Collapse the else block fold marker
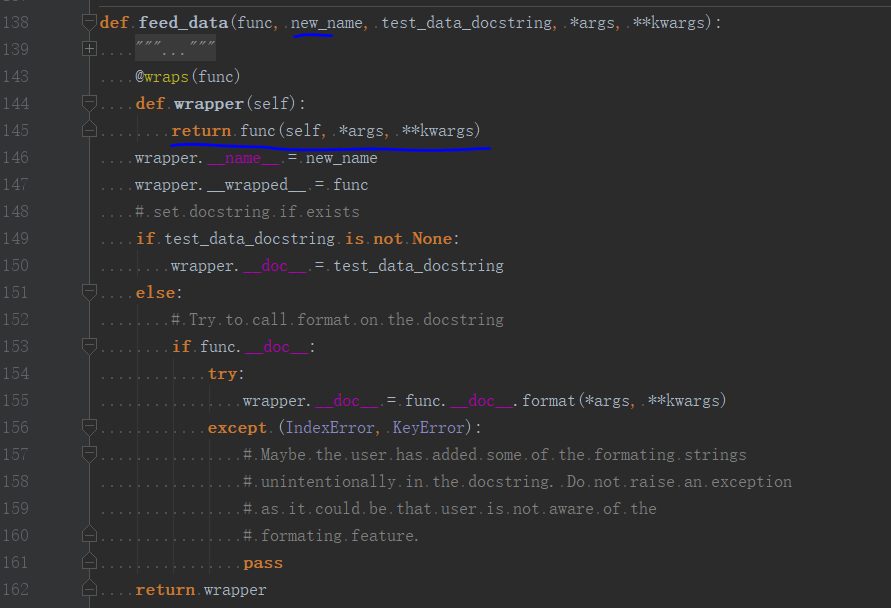Viewport: 891px width, 608px height. (89, 293)
